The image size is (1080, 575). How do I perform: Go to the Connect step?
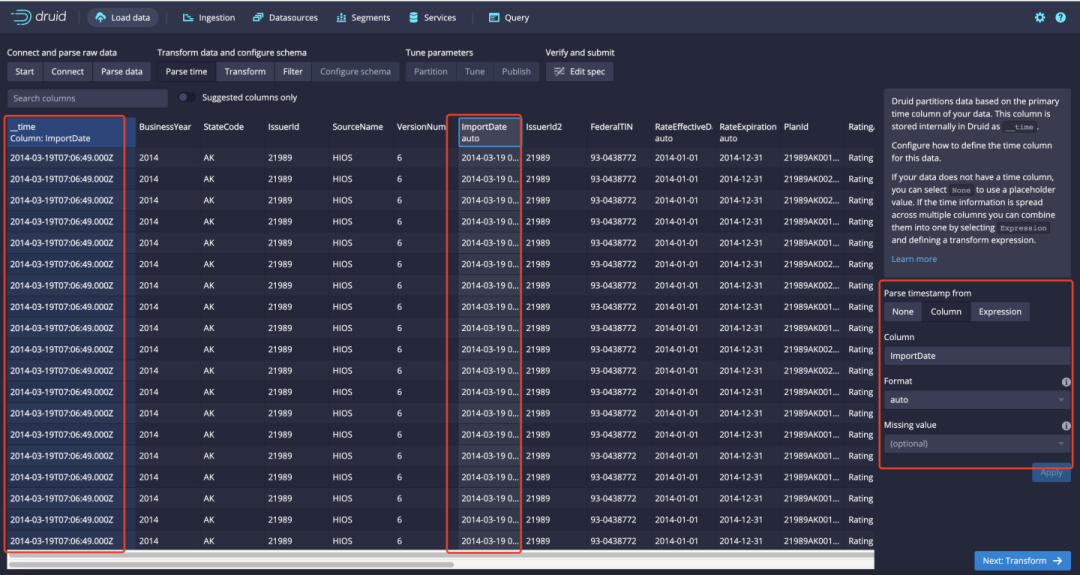[x=68, y=72]
